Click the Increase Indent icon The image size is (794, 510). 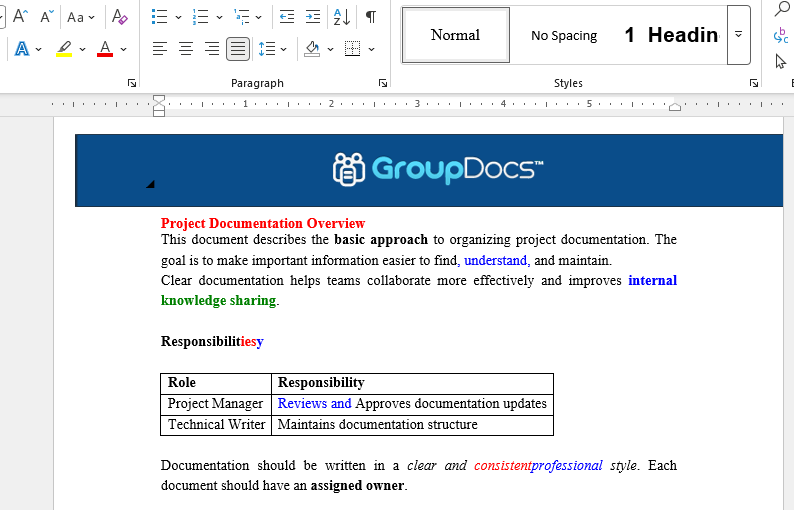coord(313,17)
